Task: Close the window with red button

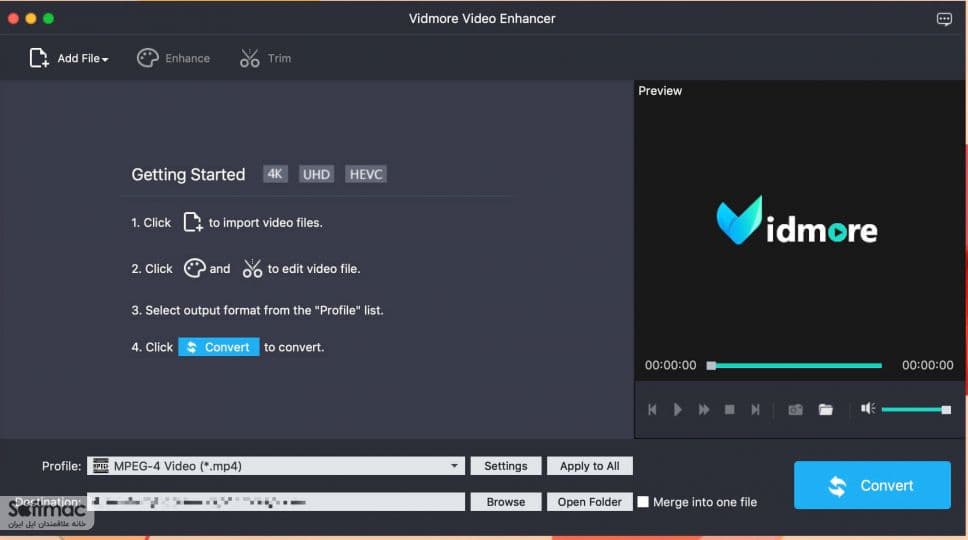Action: (x=13, y=19)
